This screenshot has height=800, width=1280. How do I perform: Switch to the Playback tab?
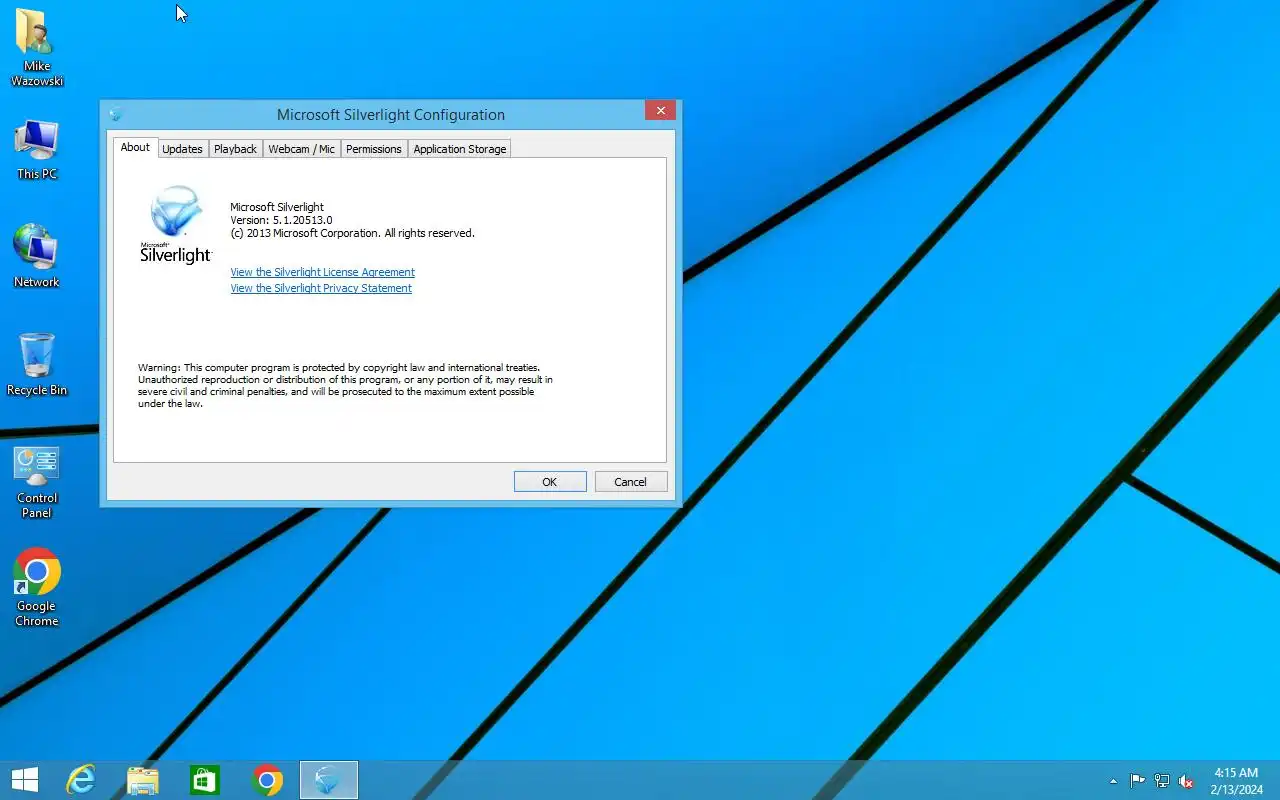click(235, 149)
